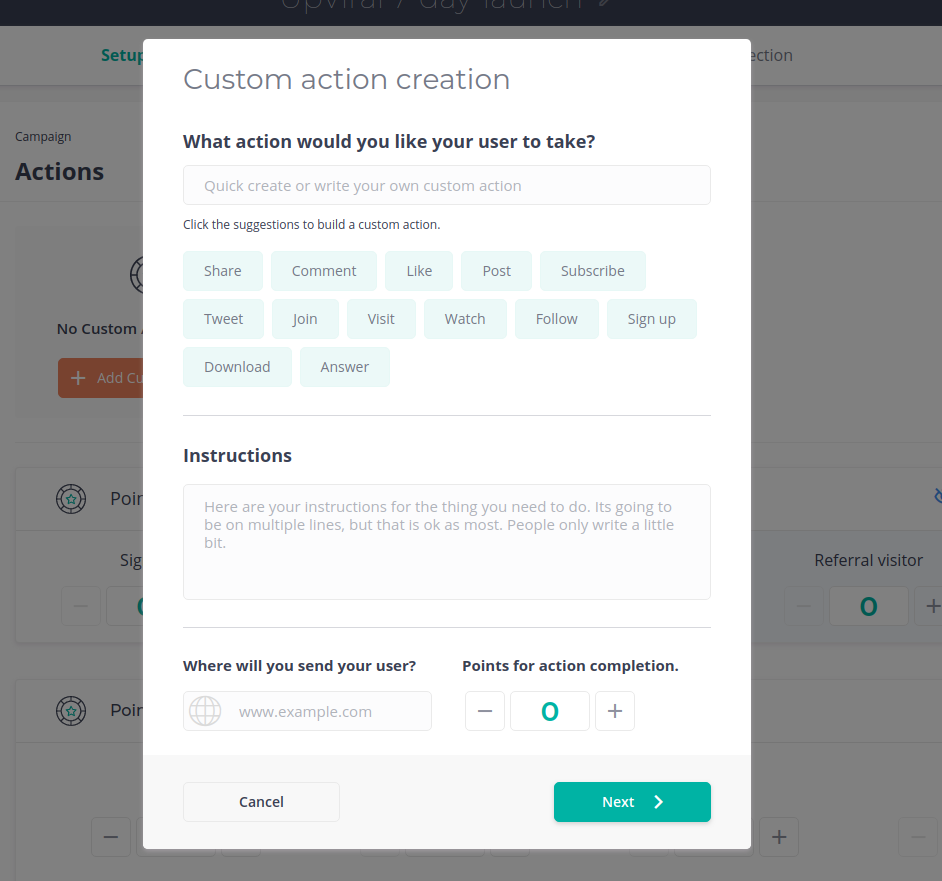Click the chevron arrow inside the Next button
Image resolution: width=942 pixels, height=881 pixels.
tap(657, 802)
